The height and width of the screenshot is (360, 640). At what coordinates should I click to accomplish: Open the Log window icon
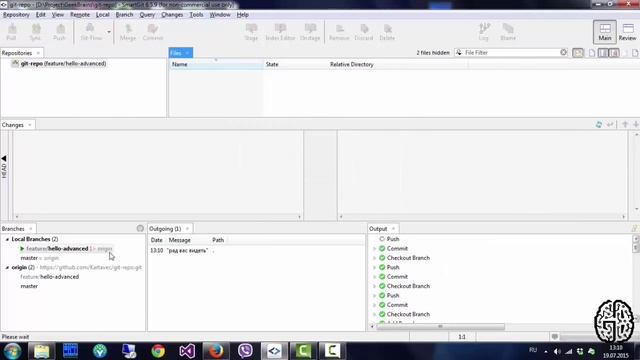click(x=484, y=32)
